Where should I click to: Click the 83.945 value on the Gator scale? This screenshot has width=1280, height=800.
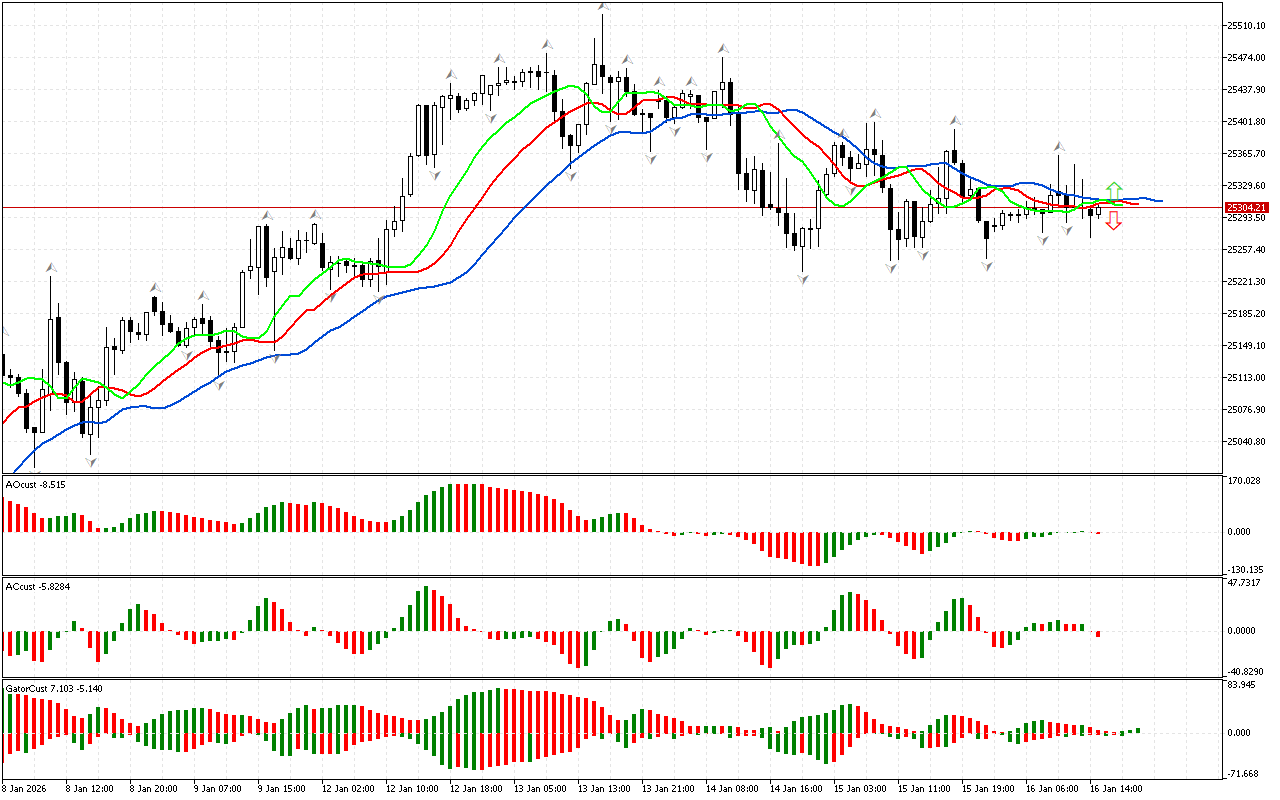pyautogui.click(x=1241, y=685)
